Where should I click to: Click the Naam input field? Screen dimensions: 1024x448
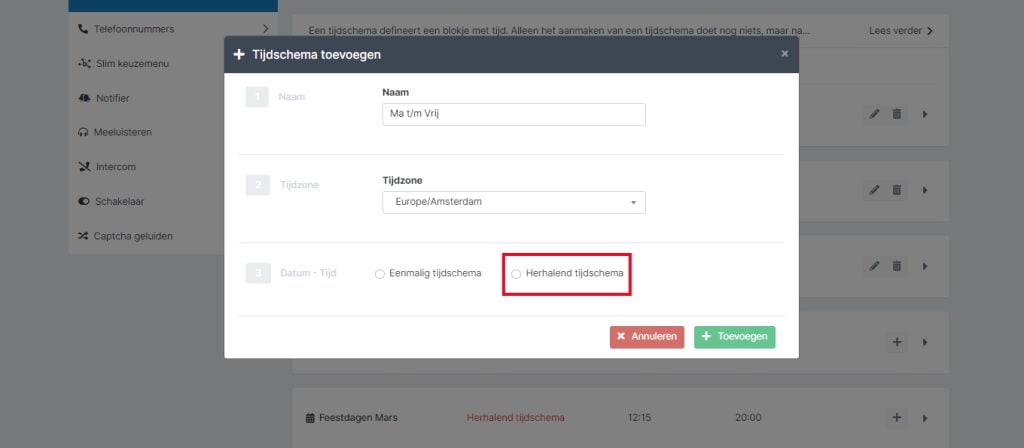point(514,114)
